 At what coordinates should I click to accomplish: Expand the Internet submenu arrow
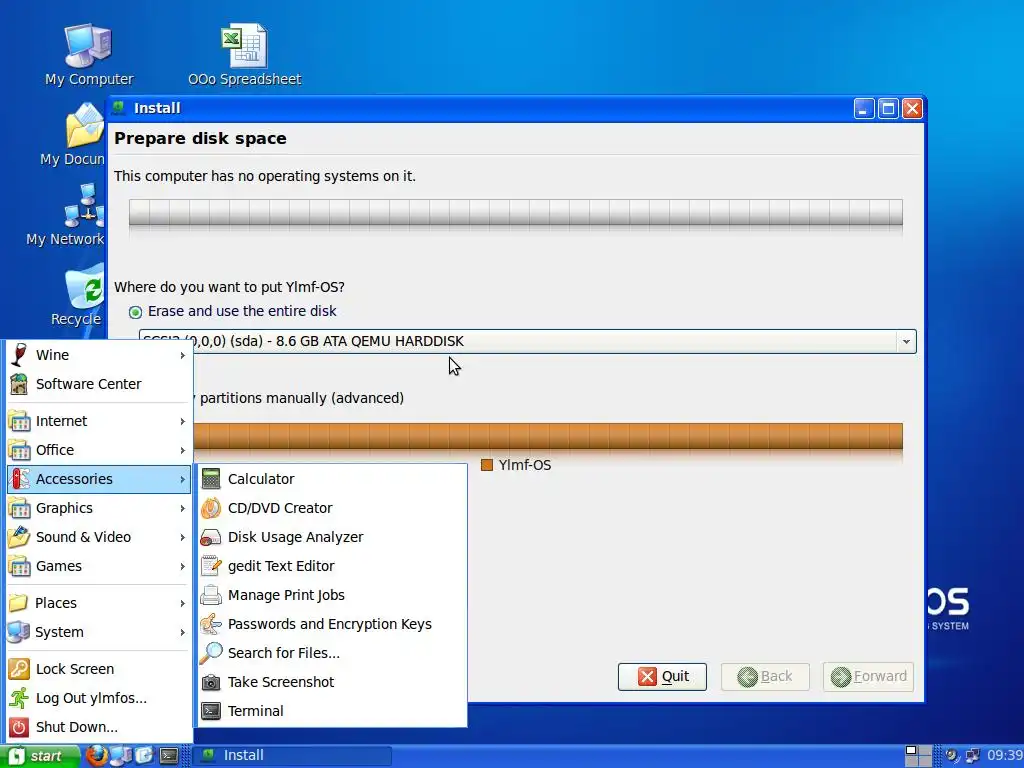pos(183,421)
